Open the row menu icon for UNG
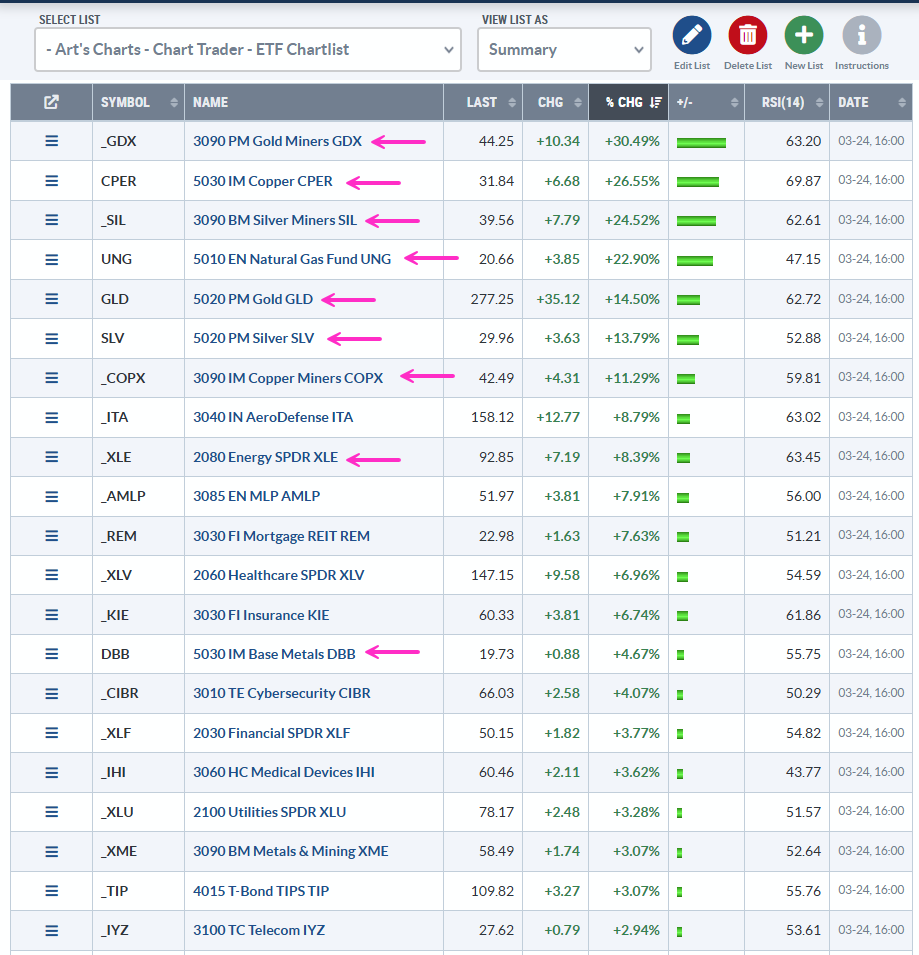This screenshot has height=955, width=919. pos(52,259)
